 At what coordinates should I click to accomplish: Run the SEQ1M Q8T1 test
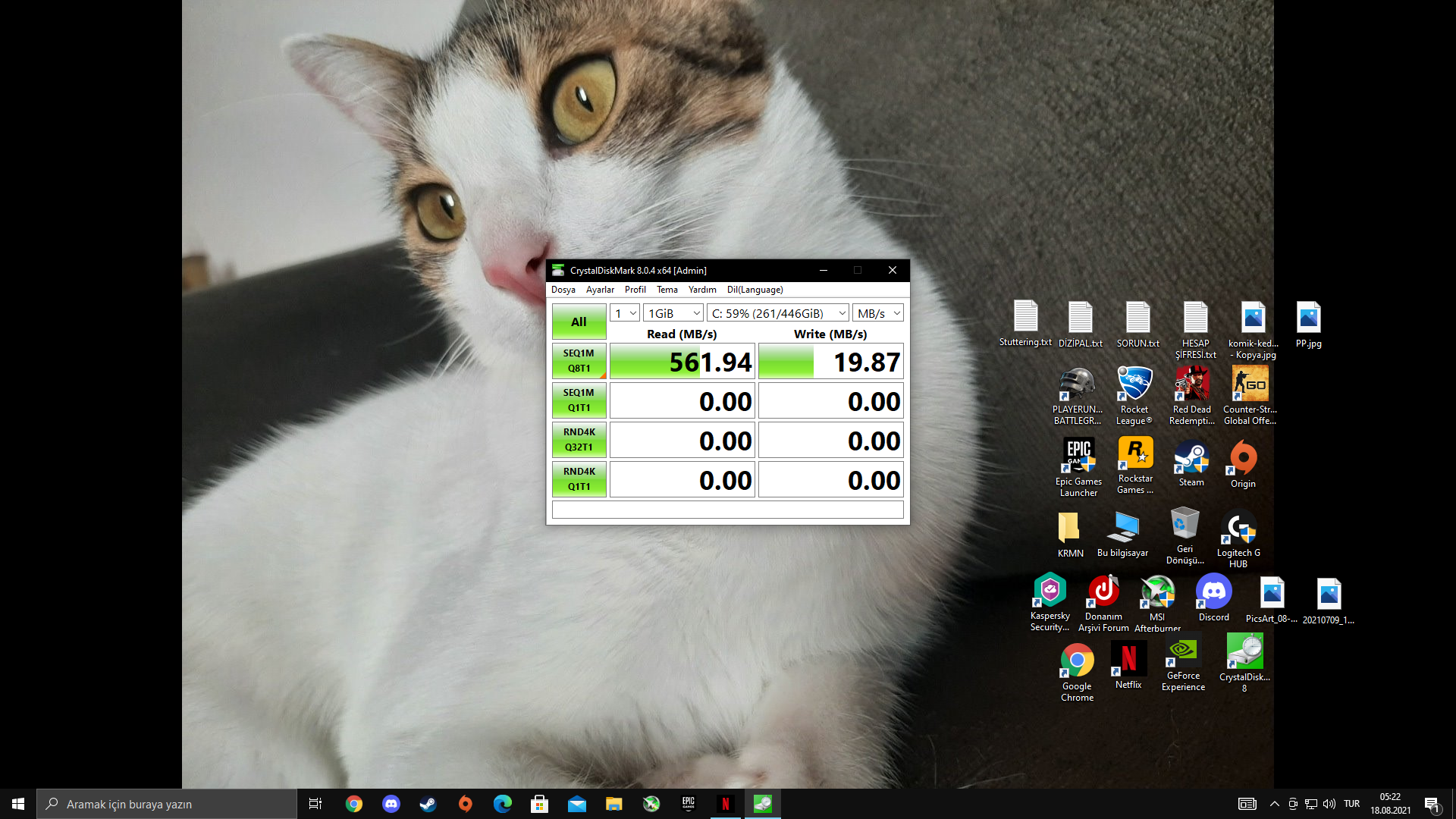(x=579, y=361)
